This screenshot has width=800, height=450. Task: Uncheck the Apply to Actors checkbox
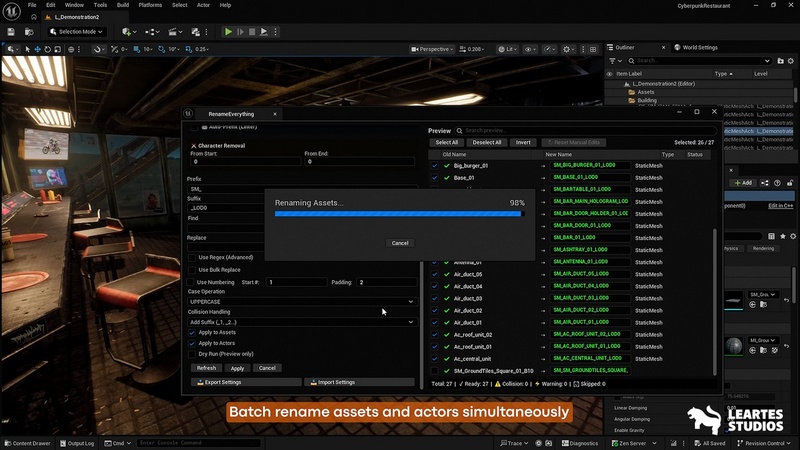pos(192,343)
